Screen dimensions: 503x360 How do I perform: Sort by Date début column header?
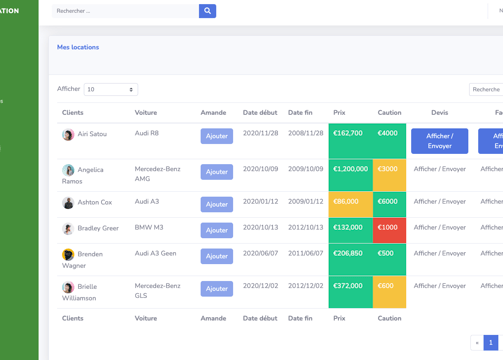pyautogui.click(x=260, y=113)
